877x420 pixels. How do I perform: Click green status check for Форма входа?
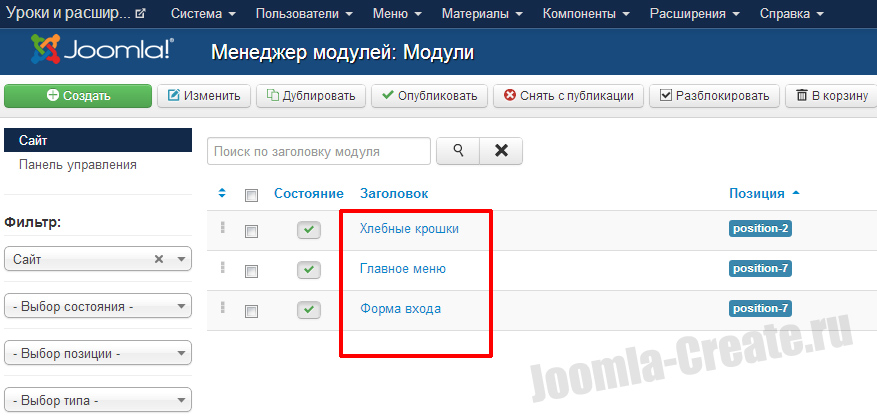click(x=309, y=310)
